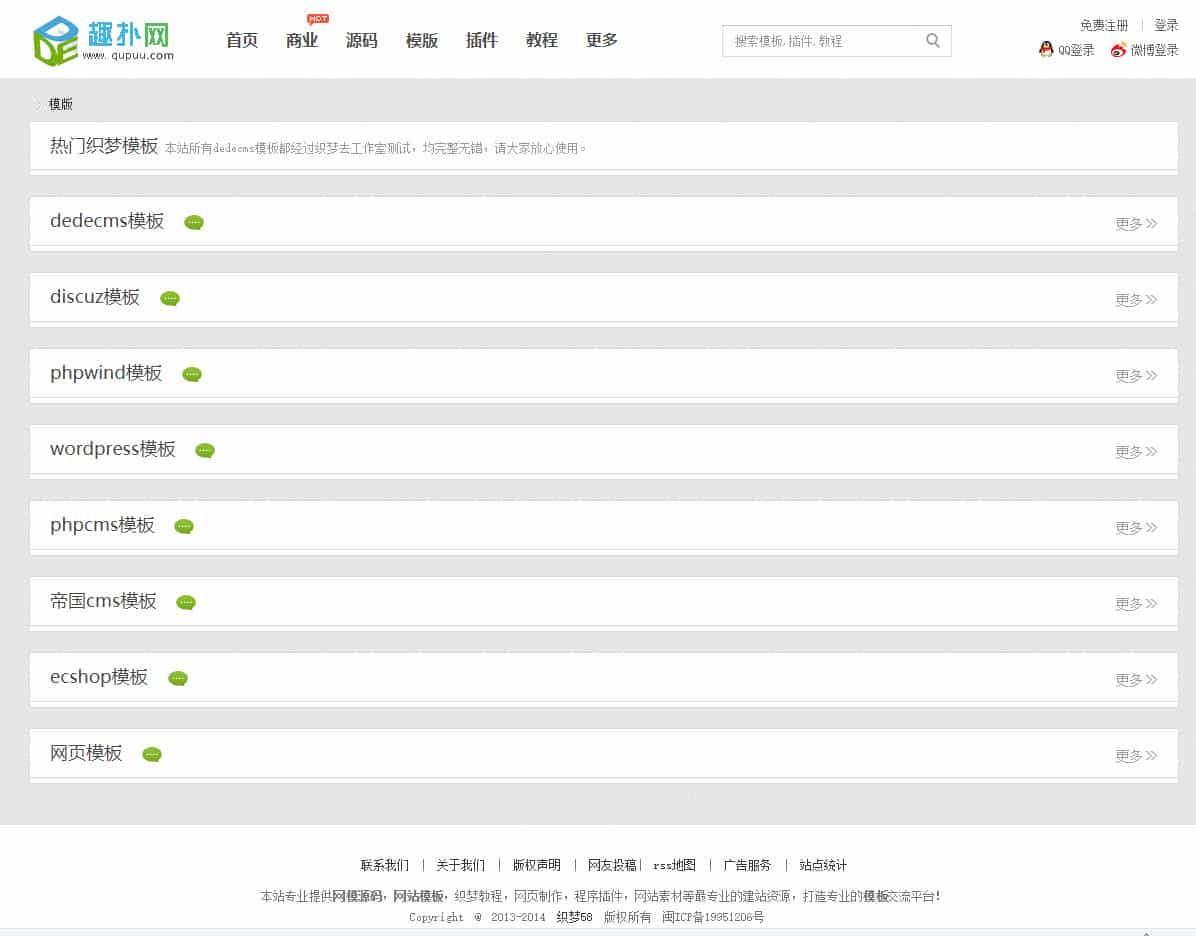Click the 模版 breadcrumb
This screenshot has width=1196, height=936.
[x=60, y=104]
